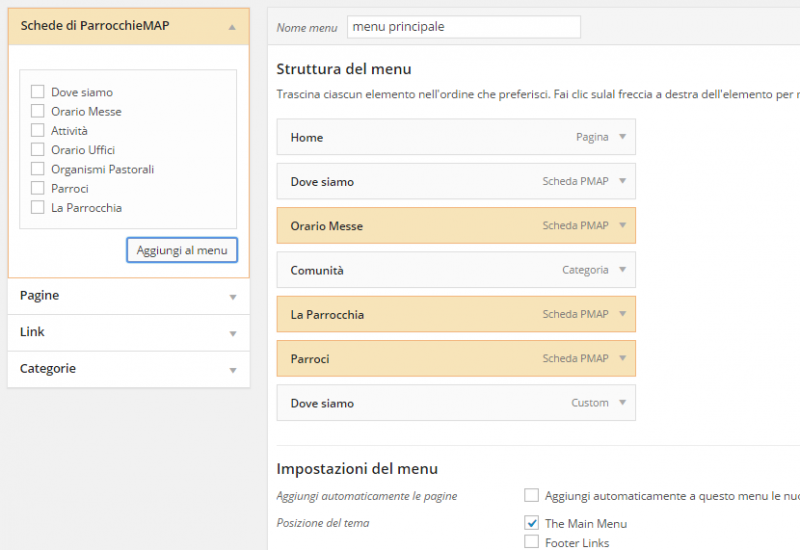Expand the Custom Dove siamo item arrow
This screenshot has width=800, height=550.
(622, 403)
